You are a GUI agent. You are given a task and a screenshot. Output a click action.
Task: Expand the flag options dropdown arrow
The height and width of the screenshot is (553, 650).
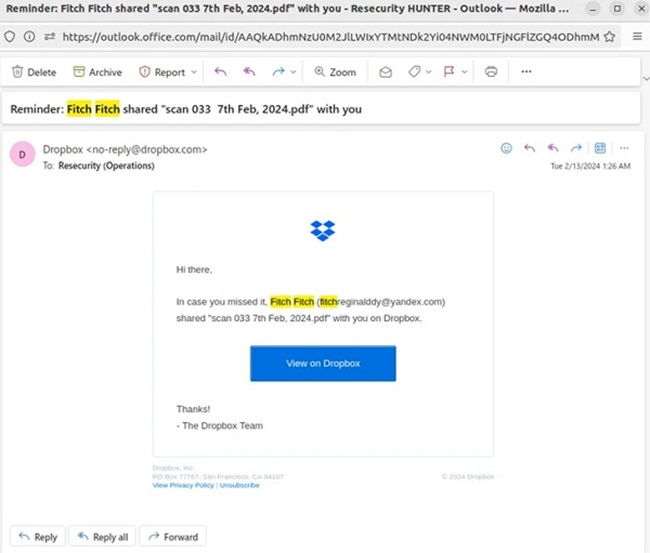point(466,72)
